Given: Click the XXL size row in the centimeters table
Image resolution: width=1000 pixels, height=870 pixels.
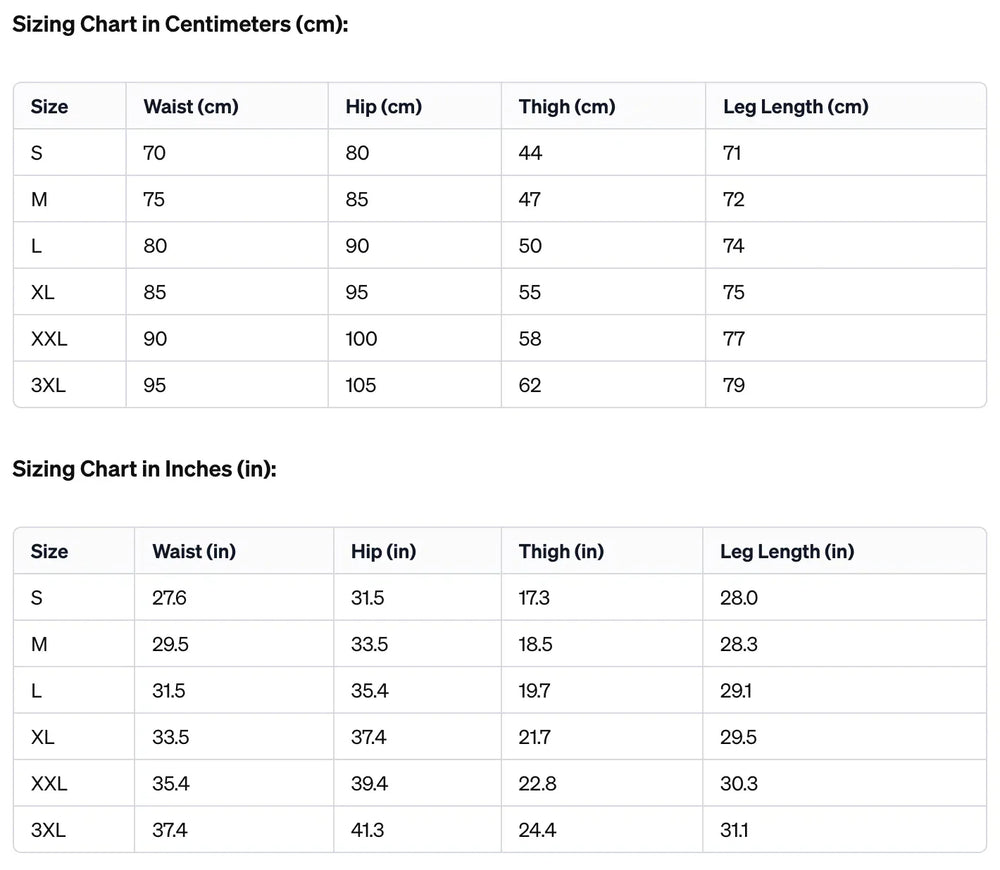Looking at the screenshot, I should click(49, 339).
